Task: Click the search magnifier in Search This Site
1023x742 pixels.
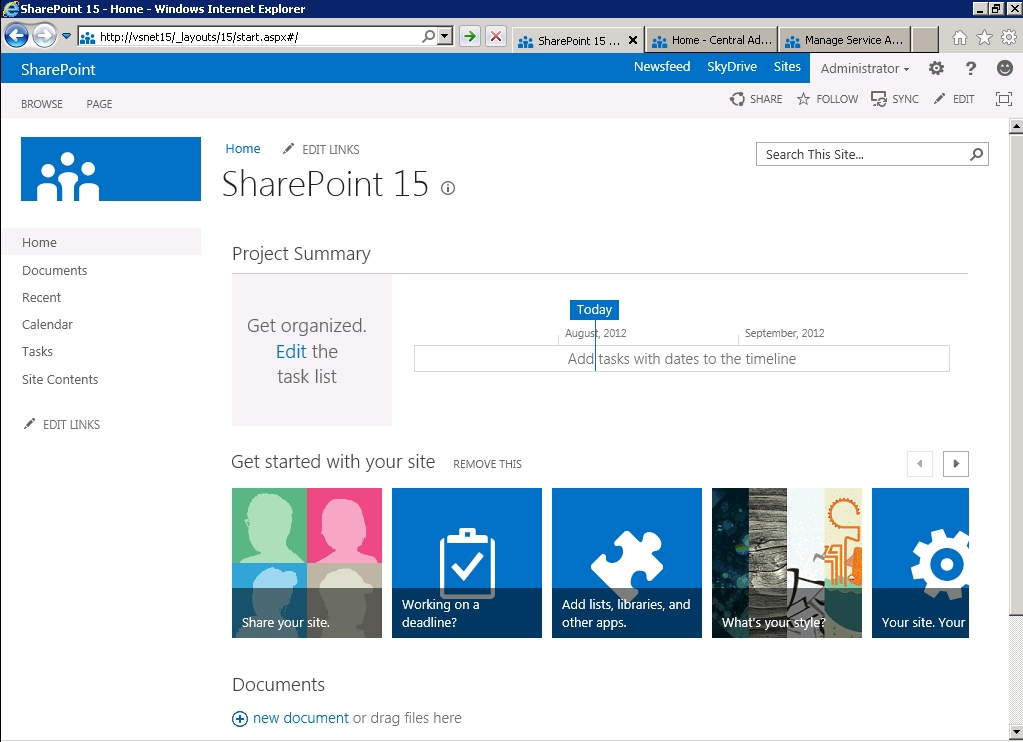Action: pyautogui.click(x=975, y=154)
